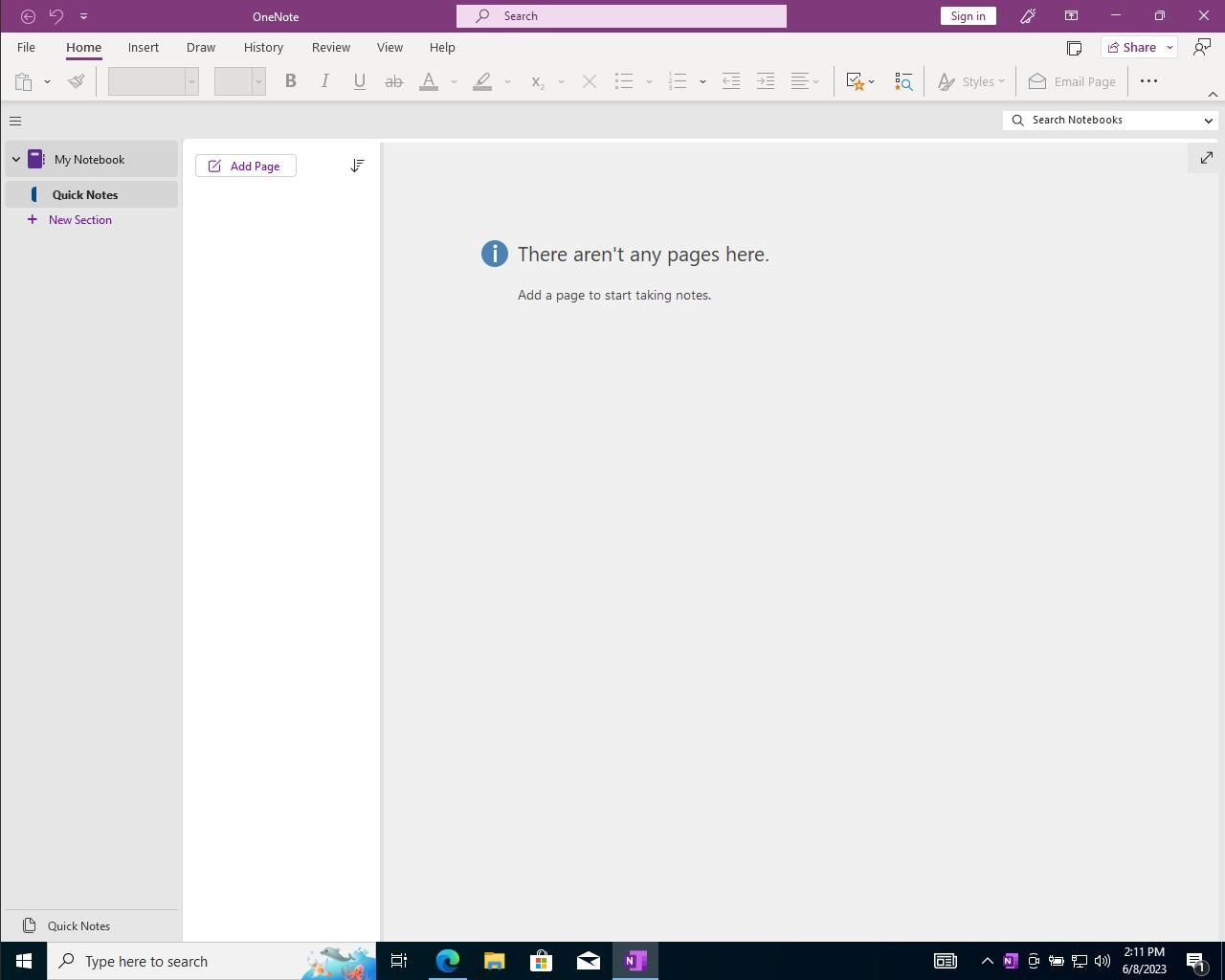Click the sort pages icon

(357, 166)
